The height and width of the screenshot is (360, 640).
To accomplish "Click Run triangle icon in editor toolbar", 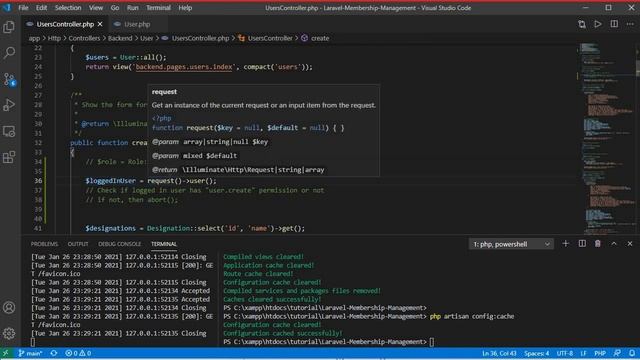I will click(598, 24).
